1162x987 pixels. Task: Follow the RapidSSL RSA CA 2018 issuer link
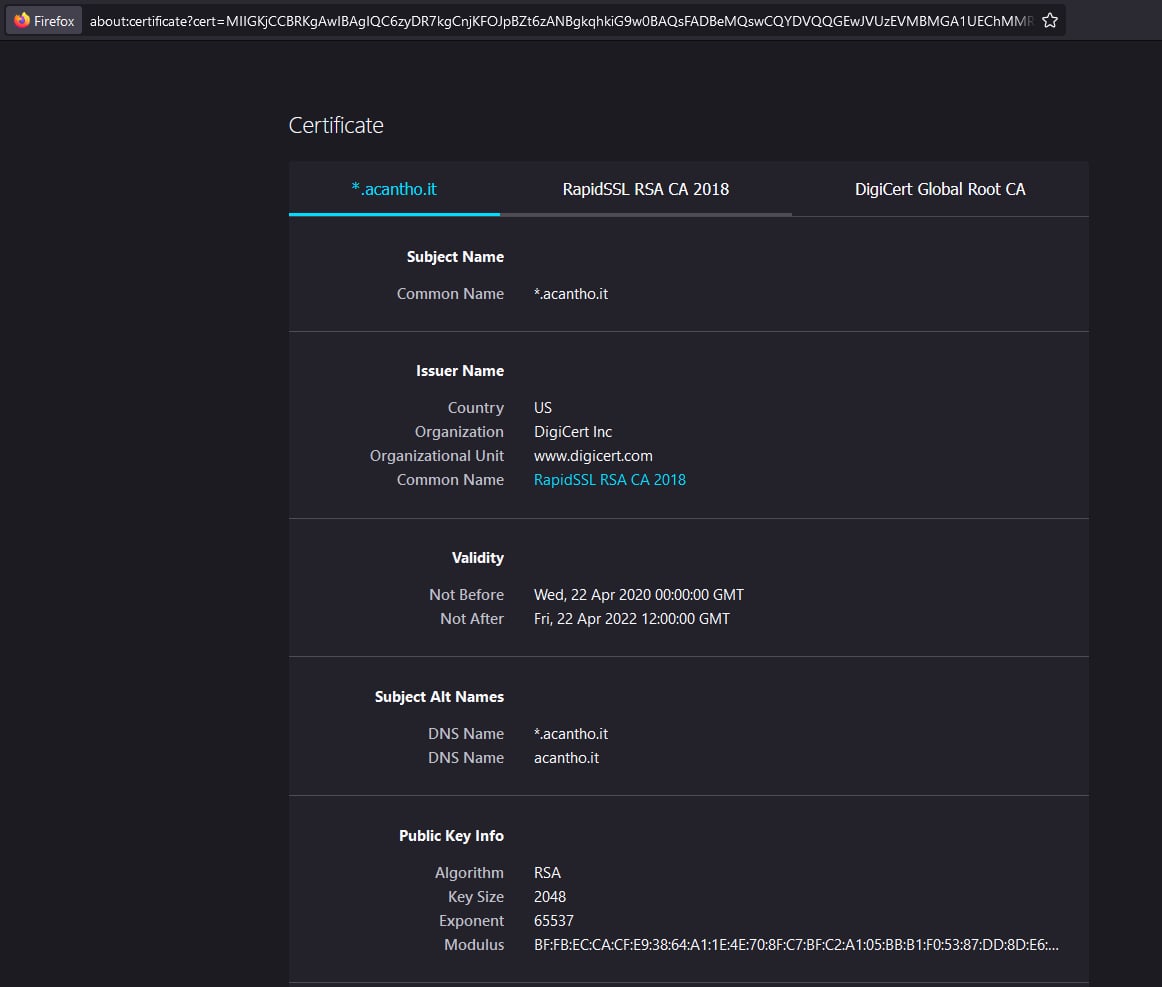point(610,480)
